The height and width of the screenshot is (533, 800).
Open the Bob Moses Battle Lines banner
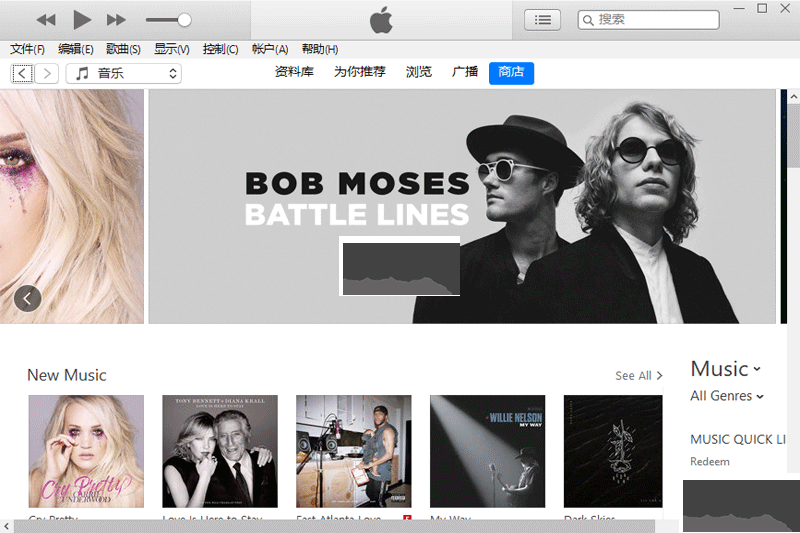(462, 207)
